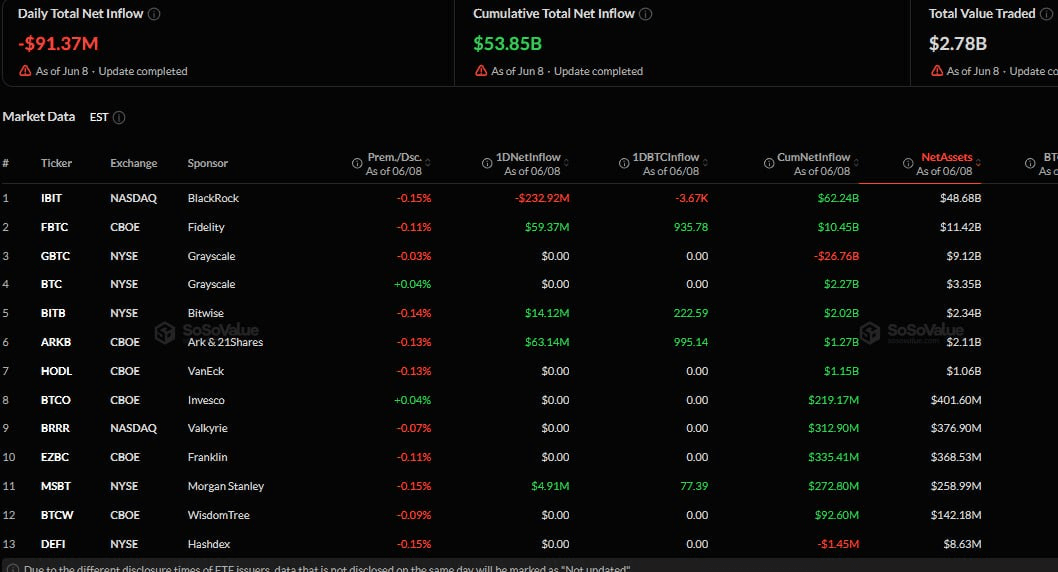Click info icon beside Daily Total Net Inflow

(154, 13)
